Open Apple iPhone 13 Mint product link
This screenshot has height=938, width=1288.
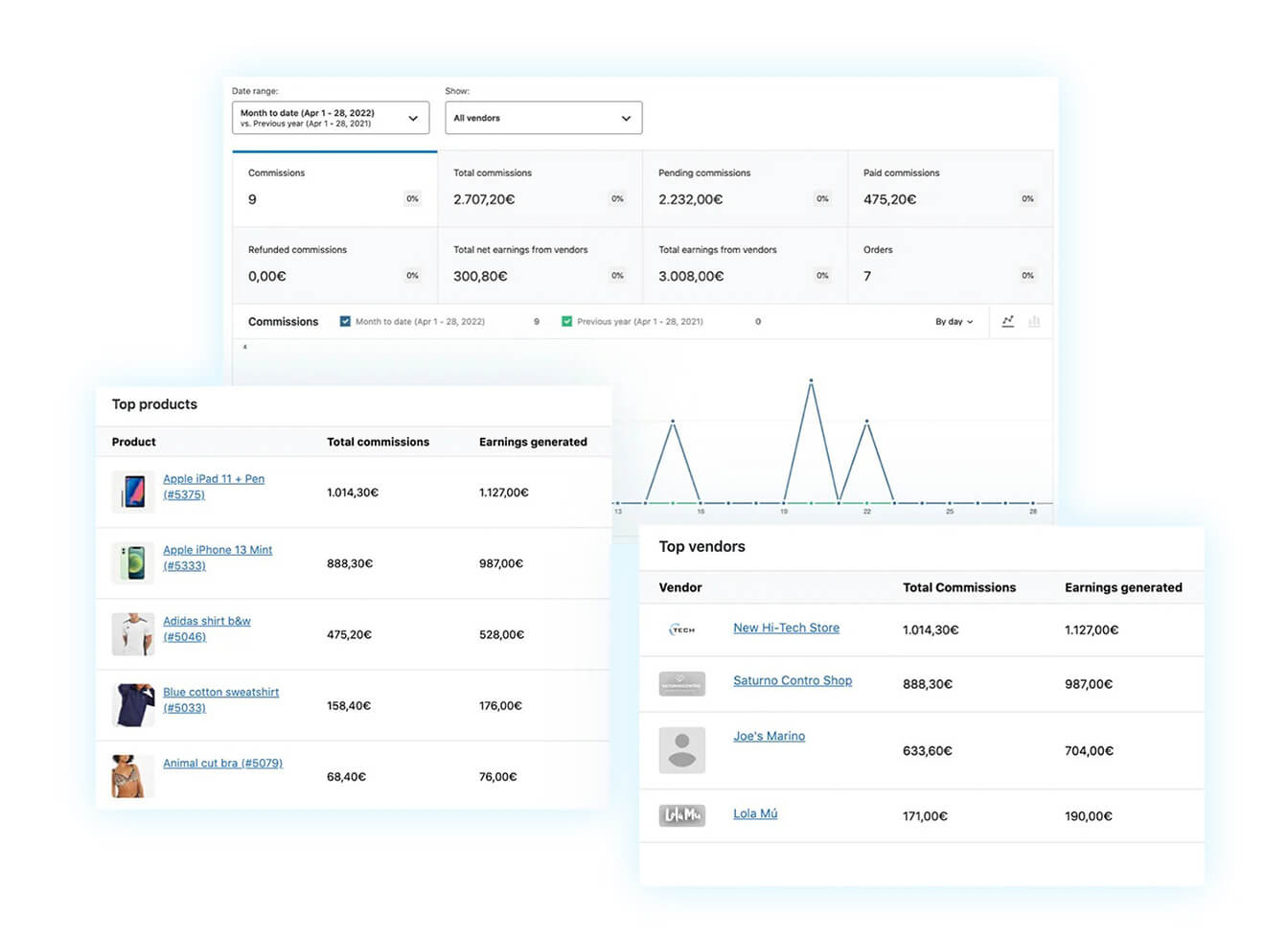[x=218, y=558]
